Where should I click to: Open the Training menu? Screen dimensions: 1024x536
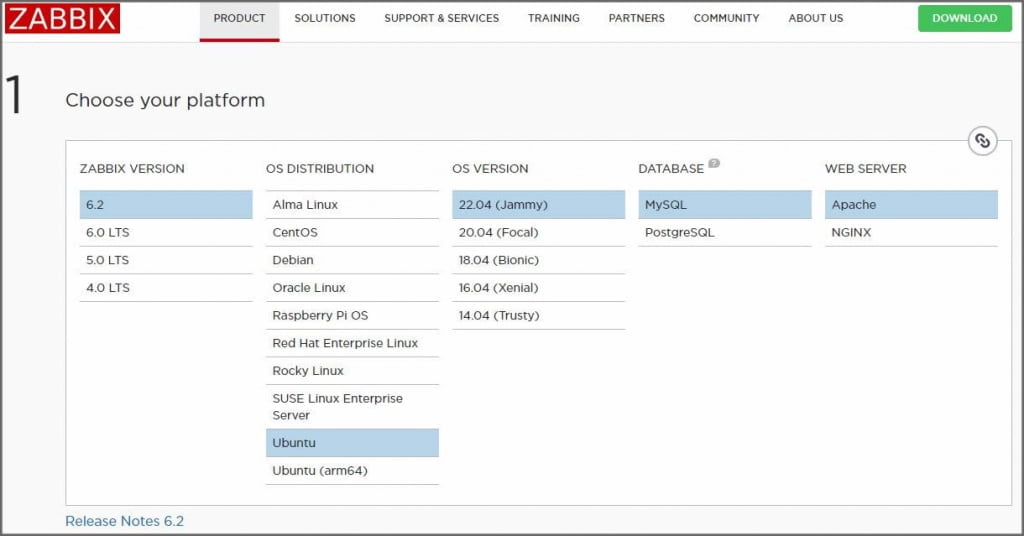click(x=554, y=19)
